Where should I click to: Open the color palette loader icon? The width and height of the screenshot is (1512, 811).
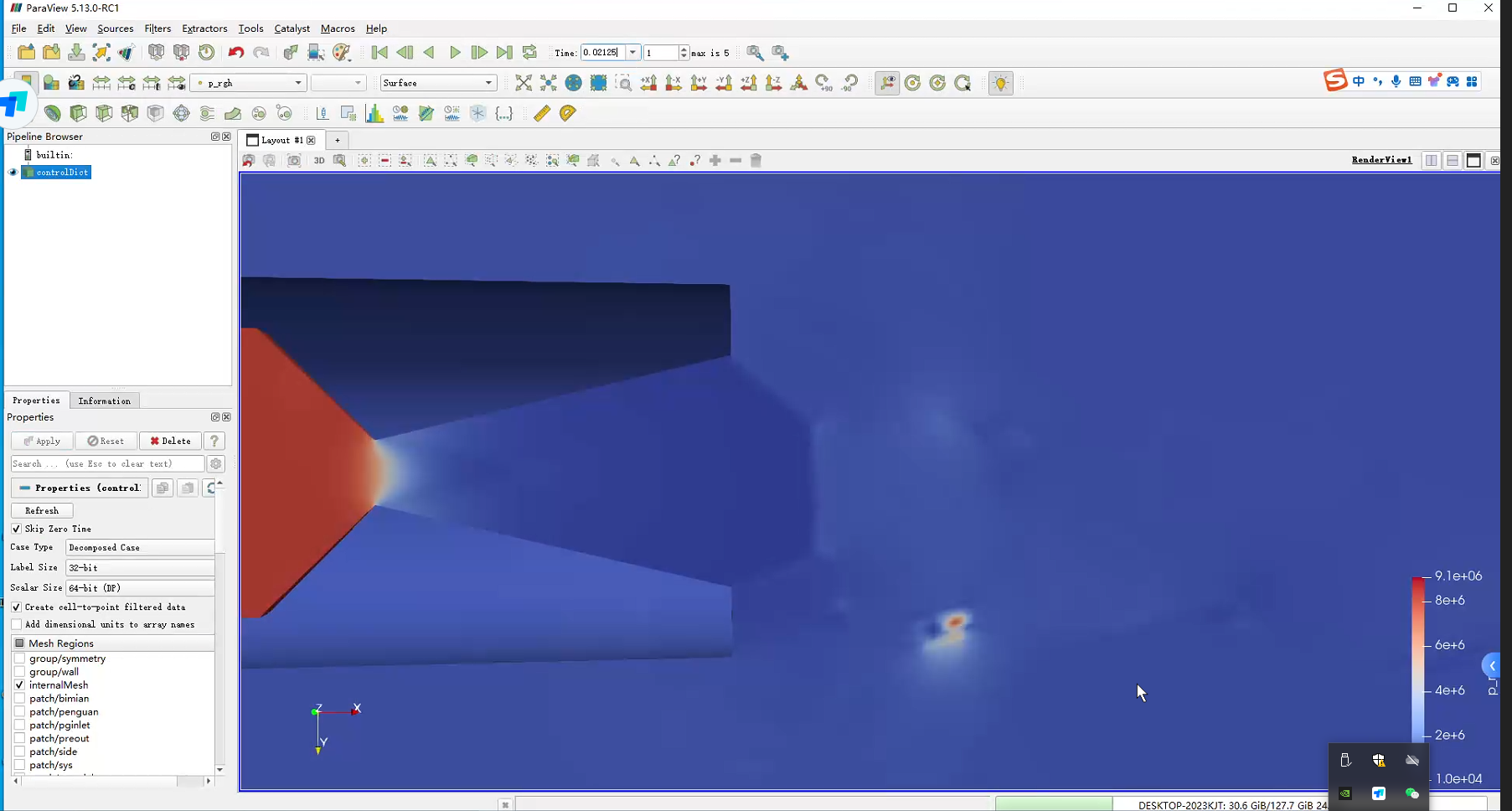click(341, 52)
